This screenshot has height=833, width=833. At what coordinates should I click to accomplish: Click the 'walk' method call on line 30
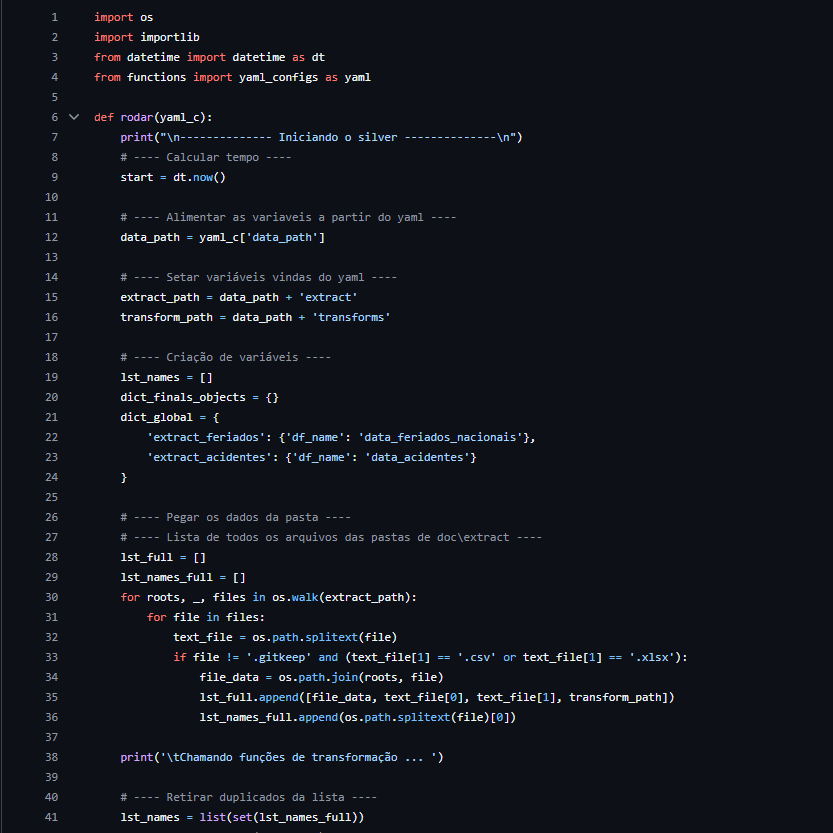point(305,597)
